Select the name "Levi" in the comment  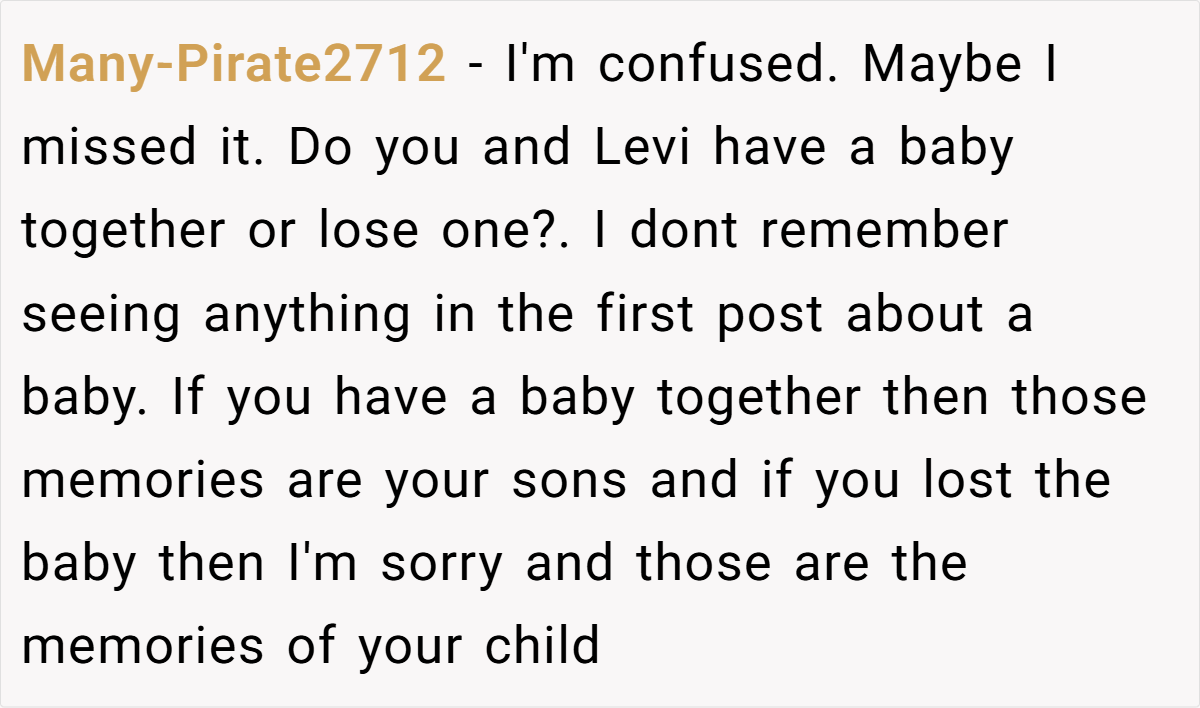point(645,148)
